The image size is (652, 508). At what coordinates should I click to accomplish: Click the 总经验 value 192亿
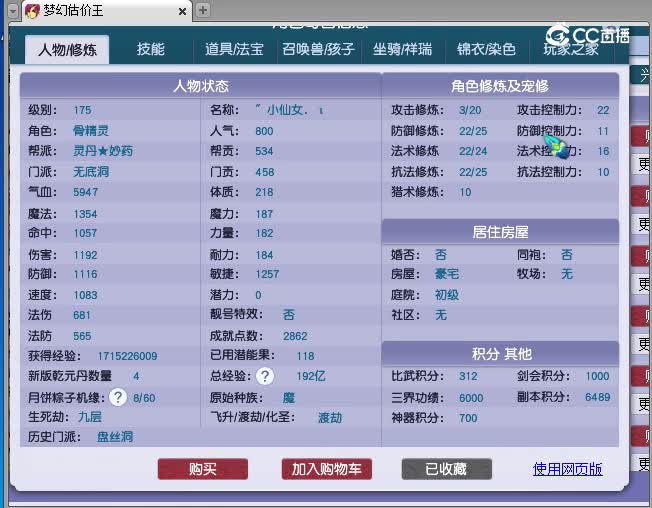[x=311, y=376]
